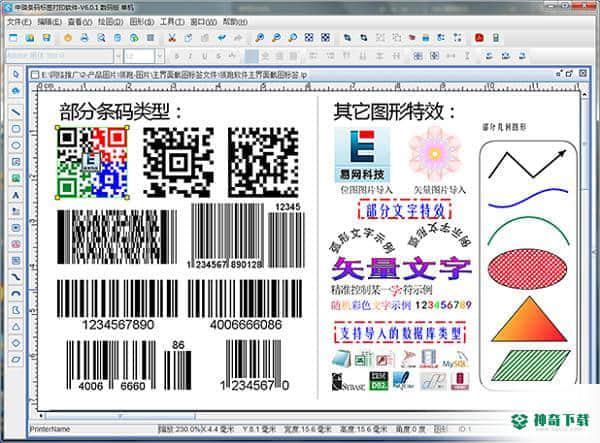Select the curve line drawing tool
This screenshot has height=443, width=600.
(16, 277)
